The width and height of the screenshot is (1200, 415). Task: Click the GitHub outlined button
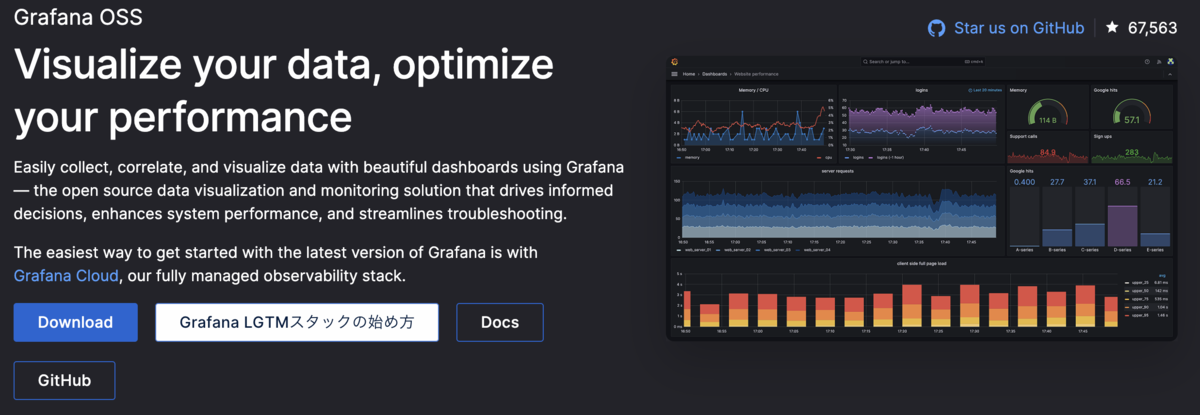click(64, 381)
